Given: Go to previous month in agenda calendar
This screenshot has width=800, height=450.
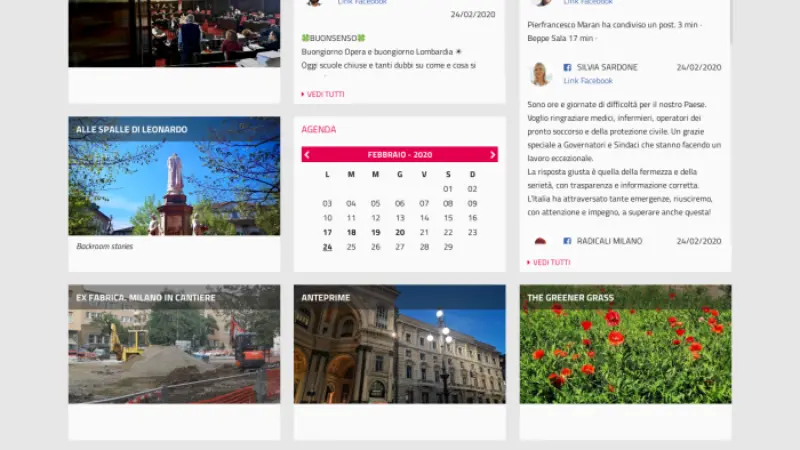Looking at the screenshot, I should coord(307,155).
